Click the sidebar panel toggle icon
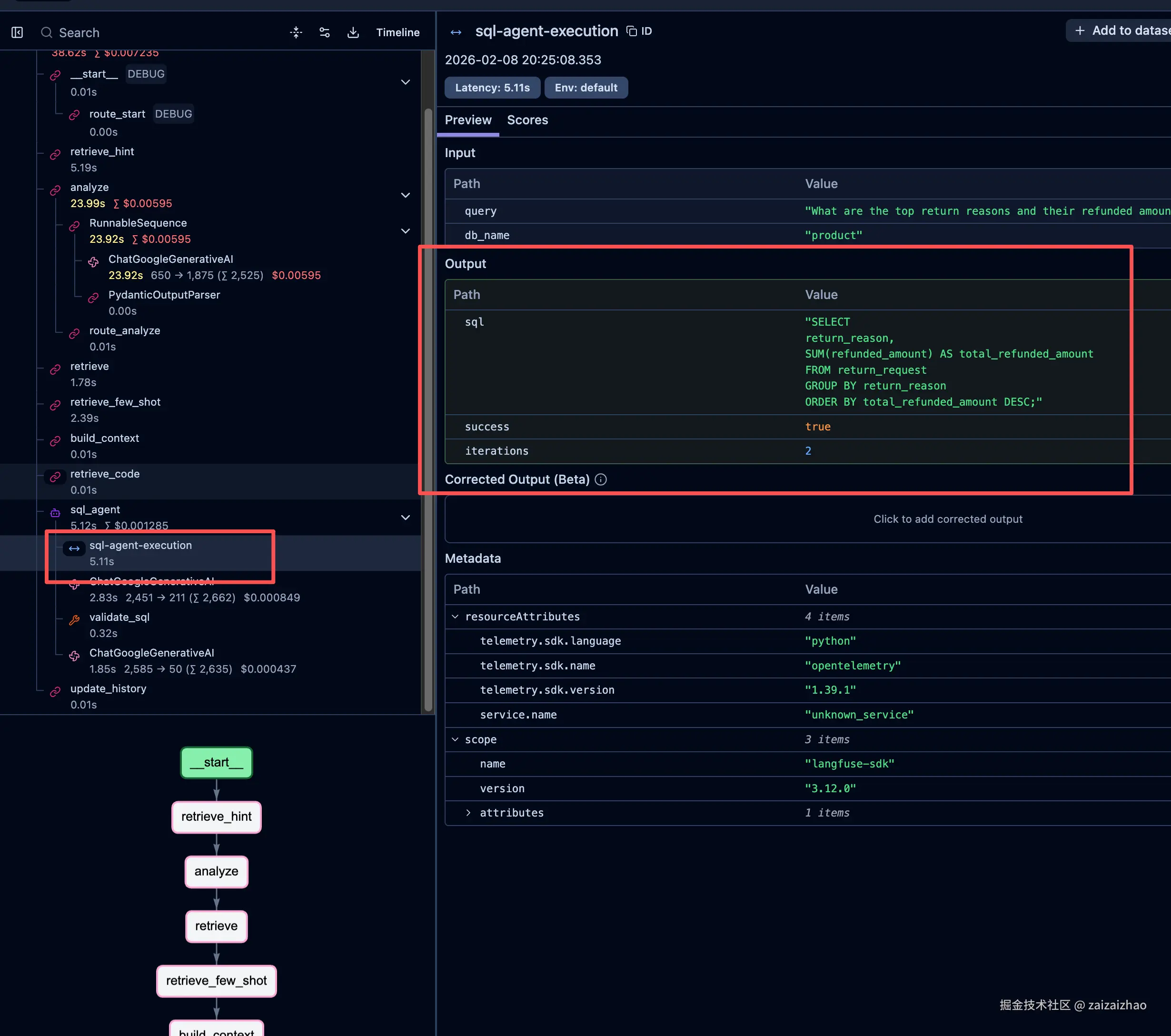 tap(17, 33)
